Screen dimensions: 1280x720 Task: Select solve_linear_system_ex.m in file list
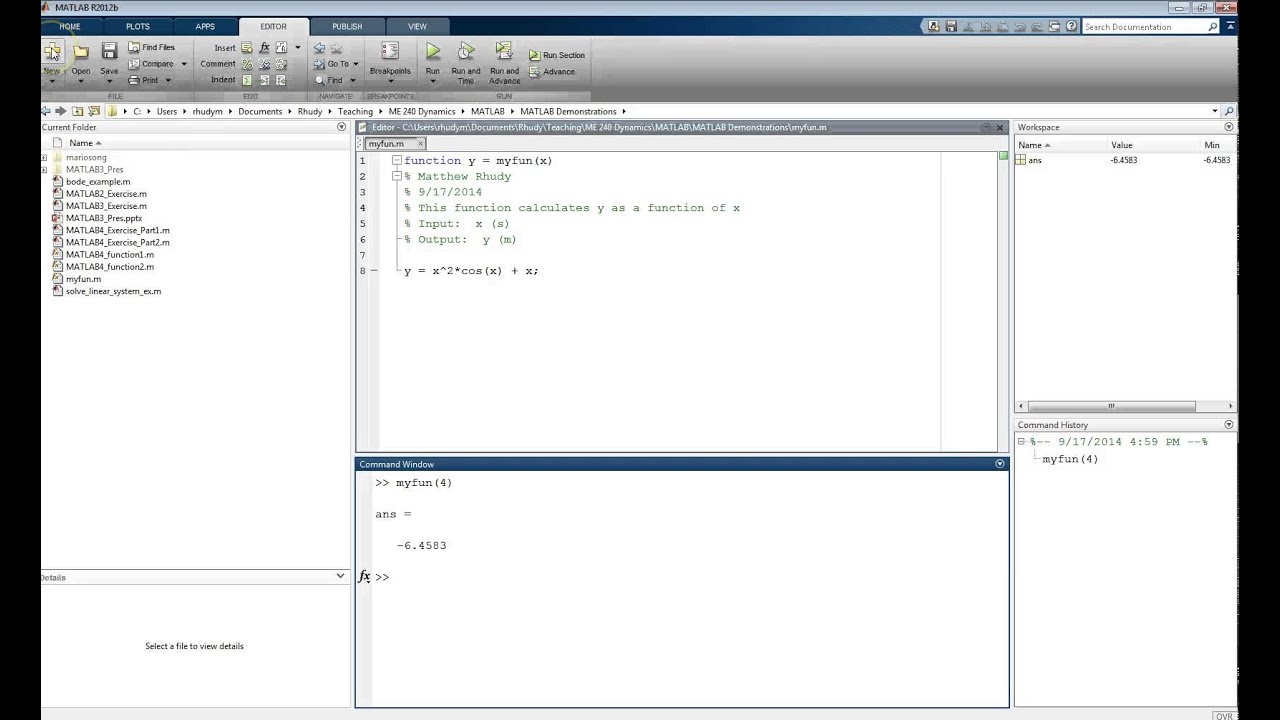[x=113, y=291]
